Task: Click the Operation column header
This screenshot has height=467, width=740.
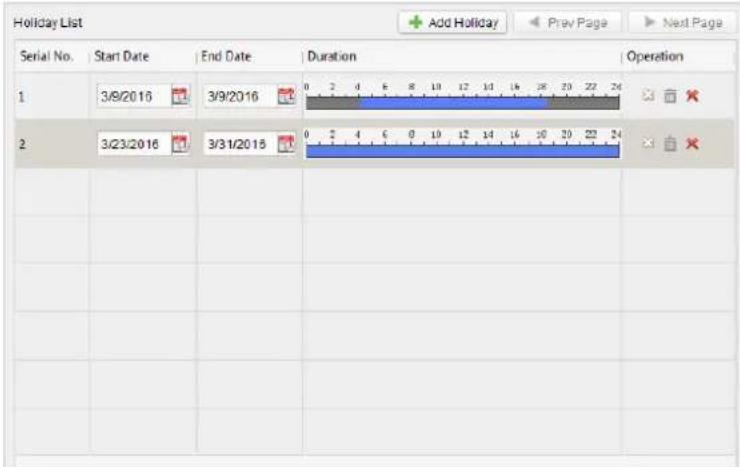Action: [x=655, y=56]
